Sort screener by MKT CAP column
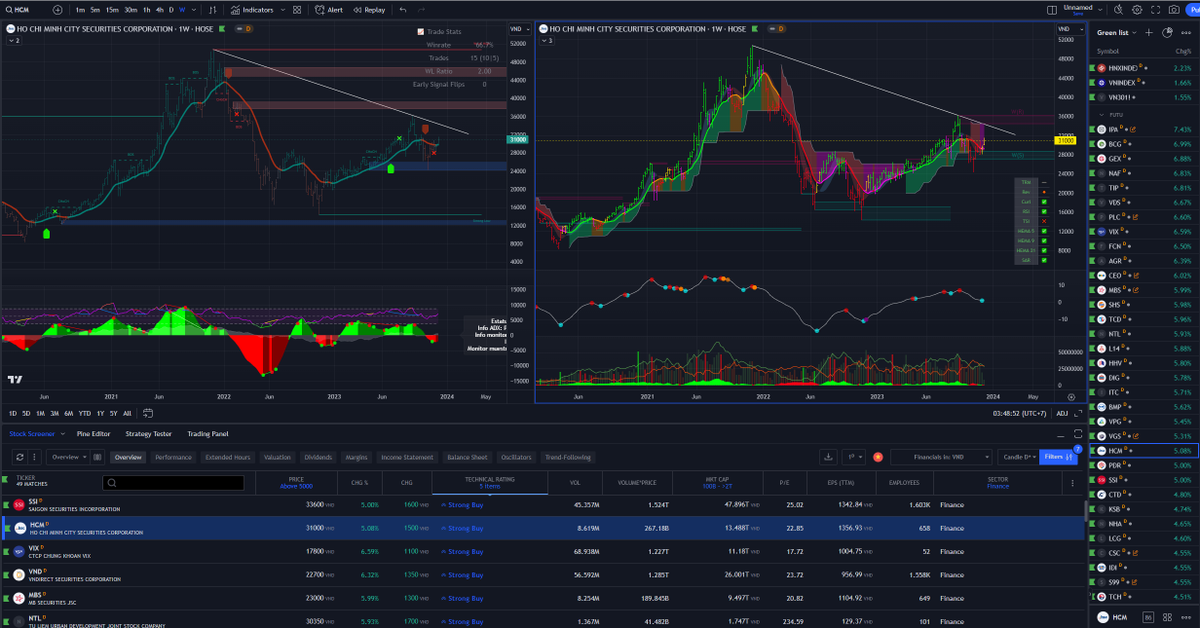This screenshot has height=628, width=1200. (717, 482)
